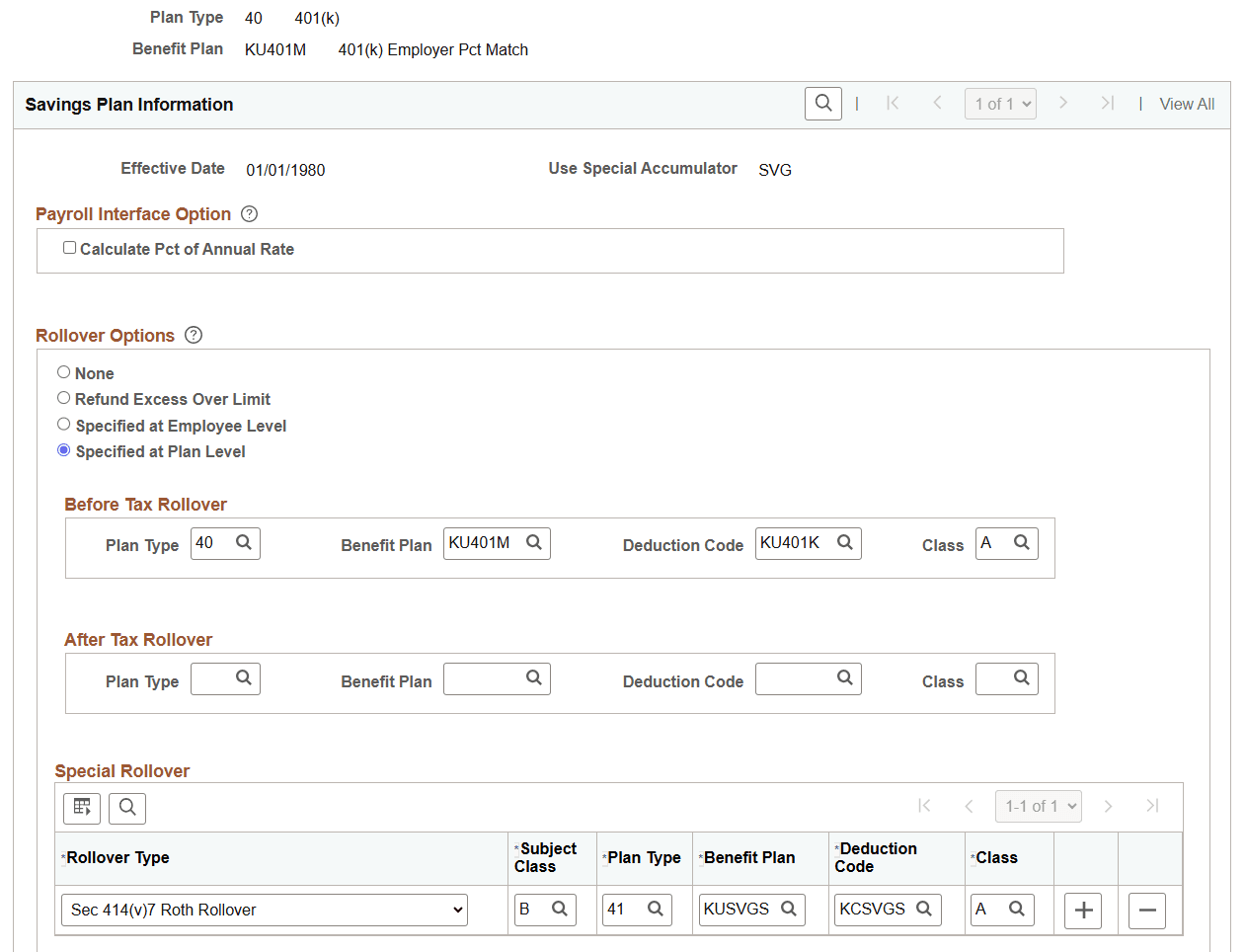Open the find icon in Special Rollover grid
This screenshot has width=1246, height=952.
pos(126,808)
